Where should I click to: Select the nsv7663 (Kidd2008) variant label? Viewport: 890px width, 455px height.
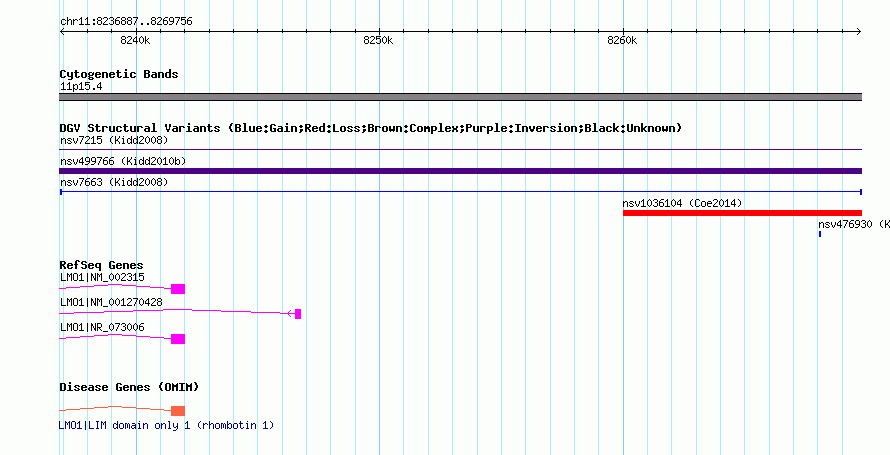[114, 182]
